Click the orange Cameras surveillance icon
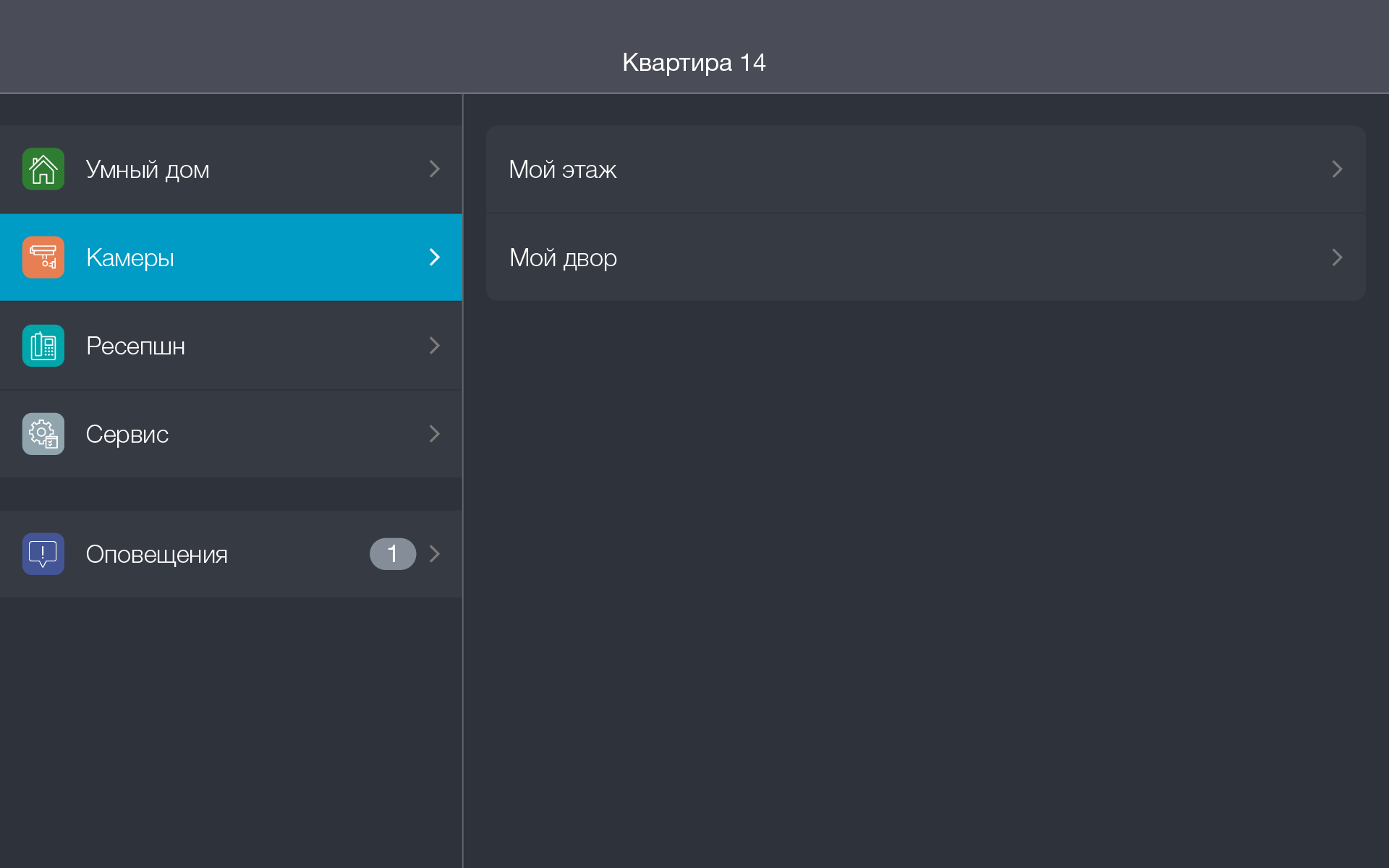Image resolution: width=1389 pixels, height=868 pixels. pos(43,258)
